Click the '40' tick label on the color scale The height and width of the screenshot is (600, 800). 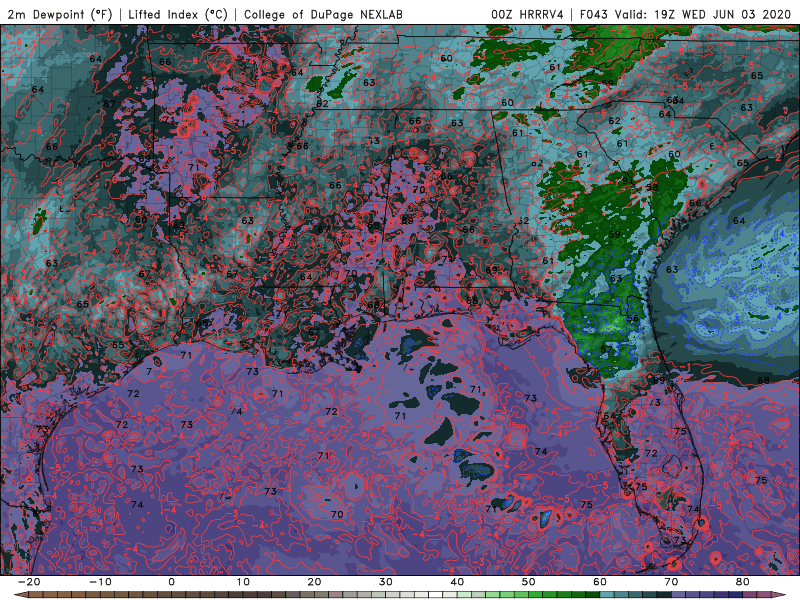pyautogui.click(x=457, y=582)
